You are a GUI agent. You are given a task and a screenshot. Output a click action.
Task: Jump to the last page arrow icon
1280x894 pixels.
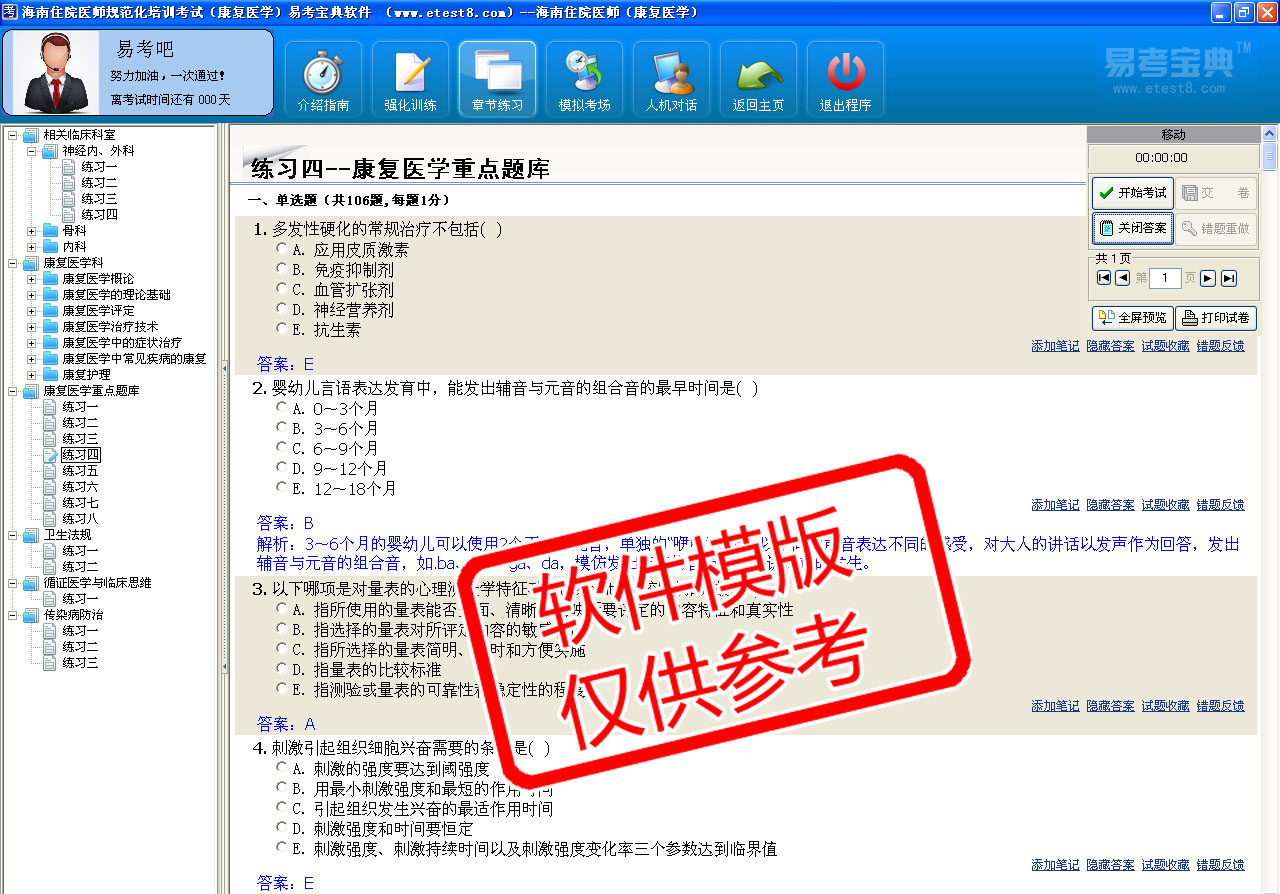1229,278
